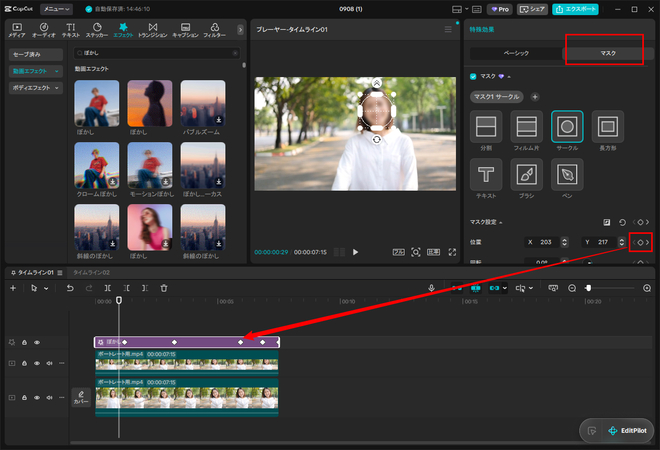Toggle visibility of the ぼかし effect track
This screenshot has width=660, height=450.
(37, 342)
